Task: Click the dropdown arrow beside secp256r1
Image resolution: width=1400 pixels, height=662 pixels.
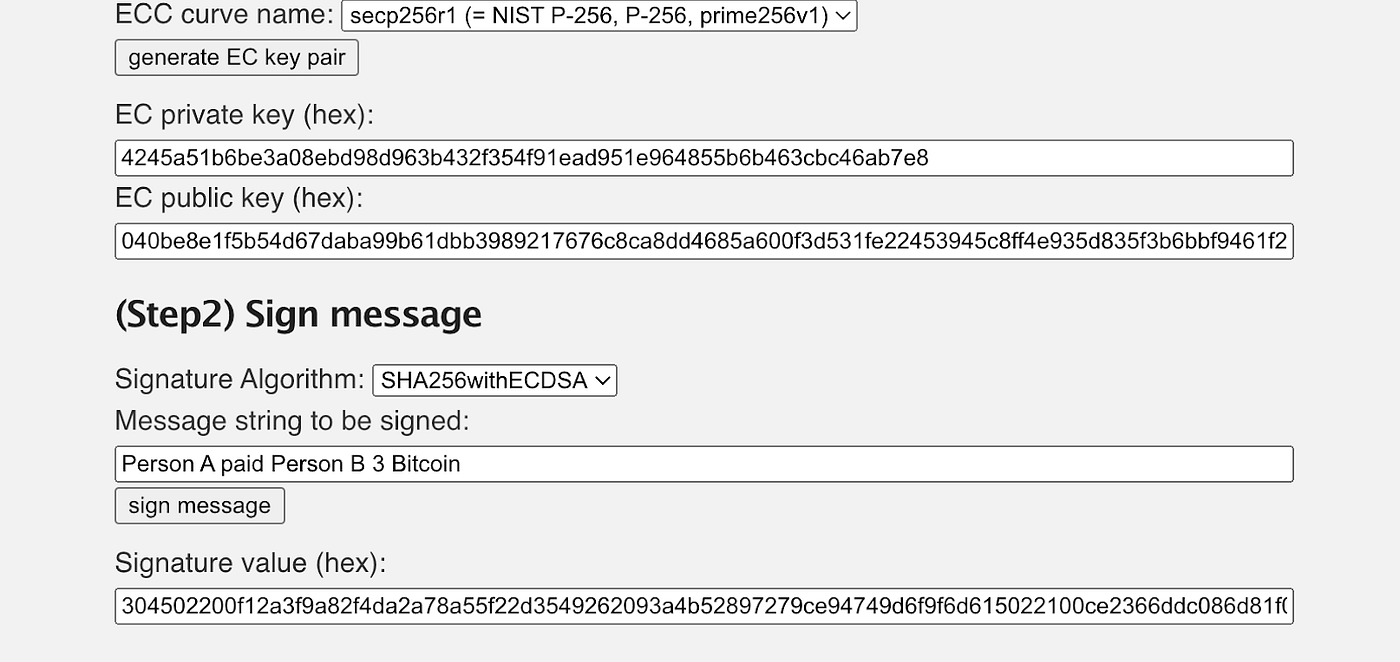Action: pyautogui.click(x=845, y=16)
